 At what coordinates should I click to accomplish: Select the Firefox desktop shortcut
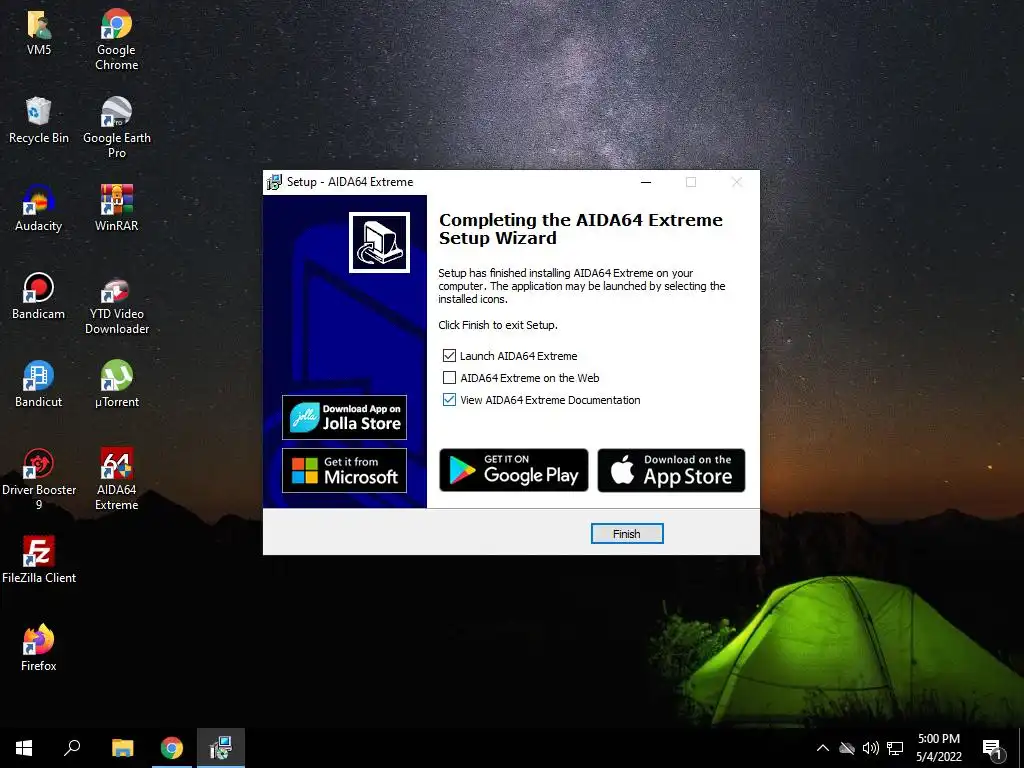click(39, 648)
